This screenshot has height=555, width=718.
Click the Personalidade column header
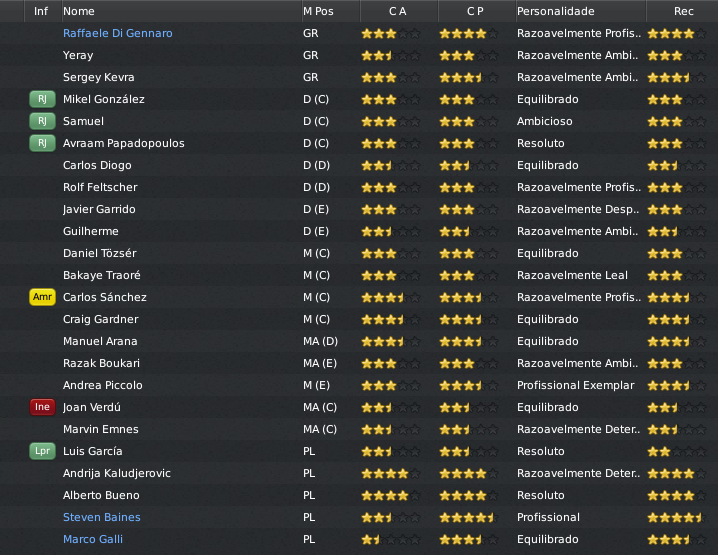click(556, 11)
